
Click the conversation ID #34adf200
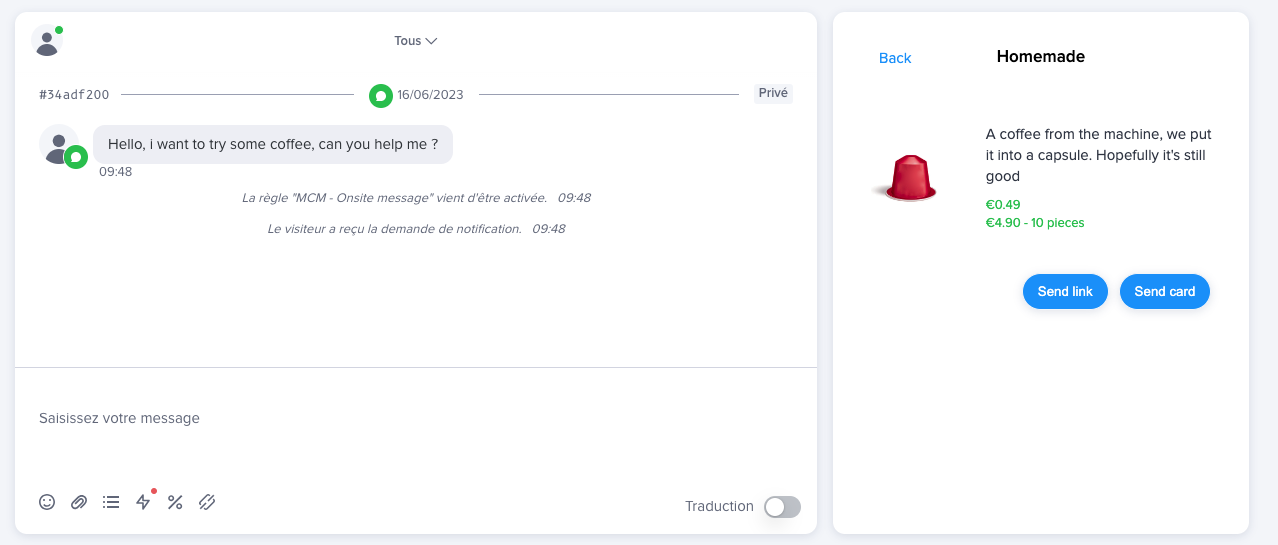point(74,95)
